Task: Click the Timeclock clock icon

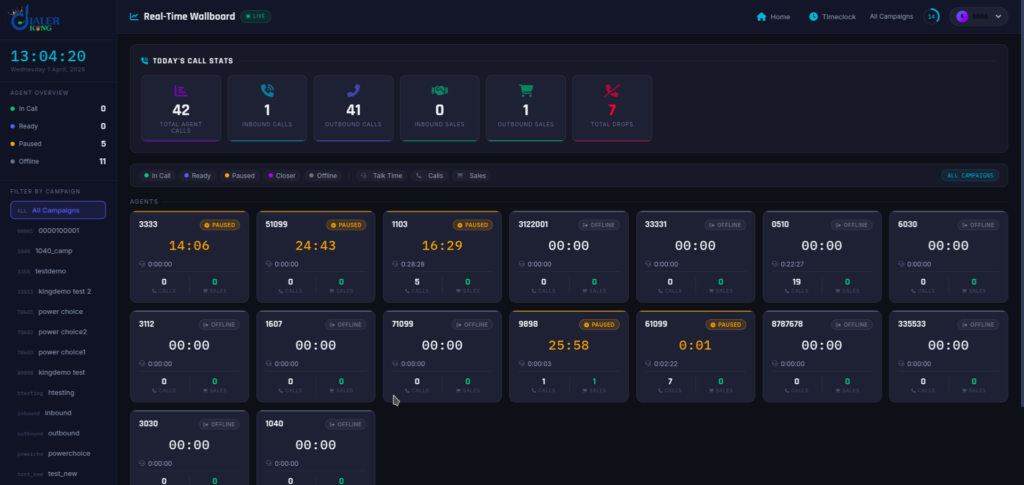Action: [813, 17]
